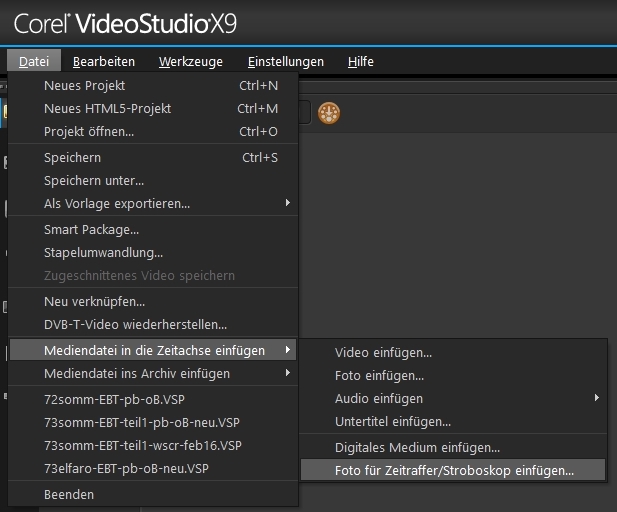Expand the Als Vorlage exportieren submenu arrow
The width and height of the screenshot is (617, 512).
click(x=288, y=203)
